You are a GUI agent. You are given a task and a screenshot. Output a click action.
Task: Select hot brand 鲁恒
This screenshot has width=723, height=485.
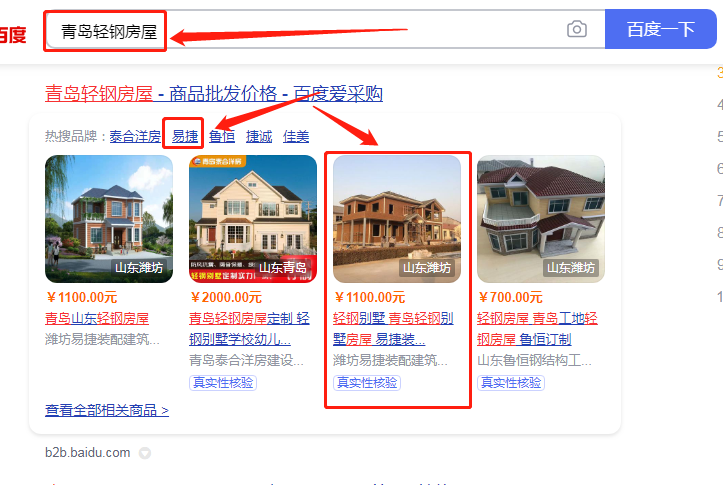(x=222, y=136)
